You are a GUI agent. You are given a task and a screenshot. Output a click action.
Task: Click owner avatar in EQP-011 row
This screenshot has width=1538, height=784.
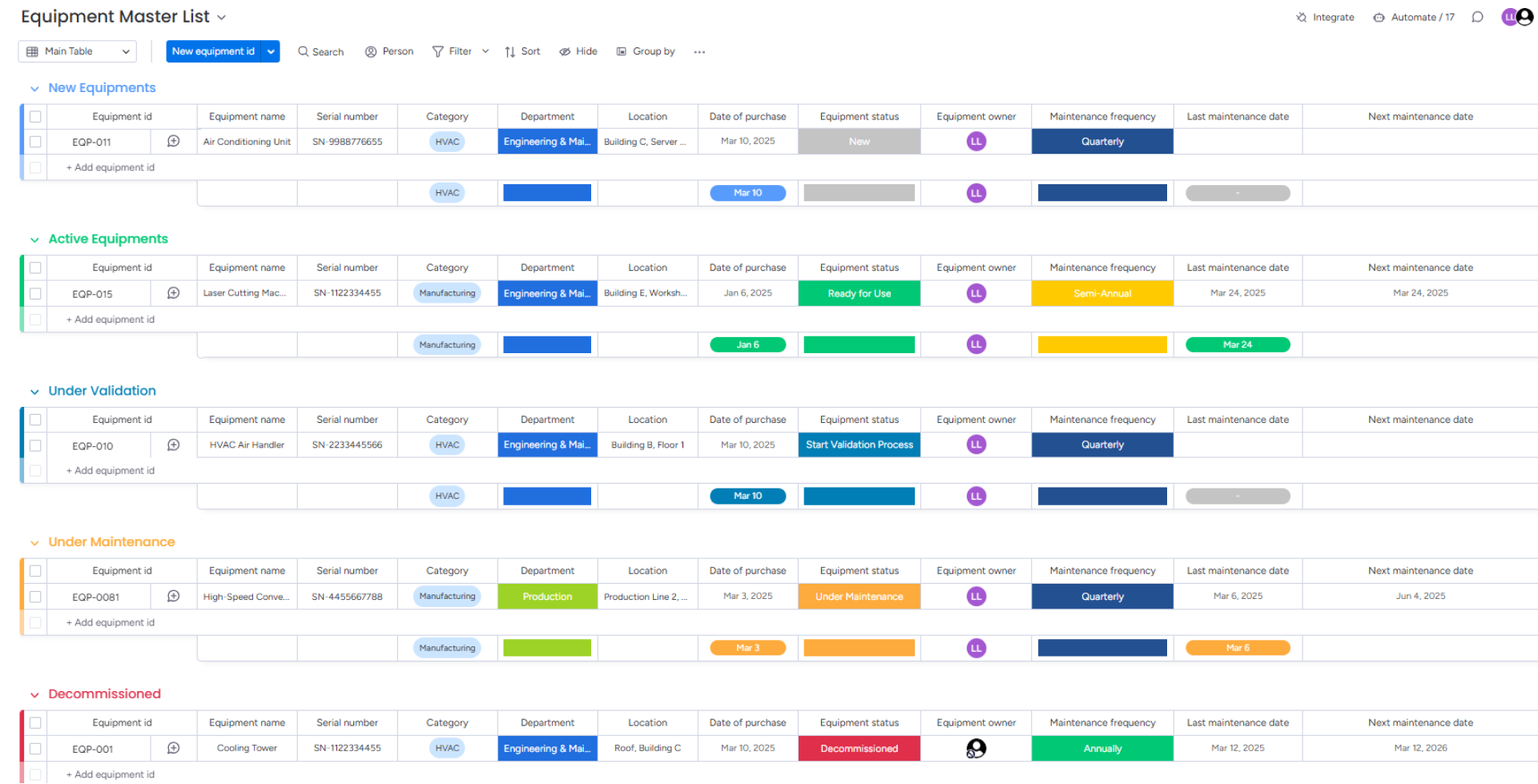(976, 142)
